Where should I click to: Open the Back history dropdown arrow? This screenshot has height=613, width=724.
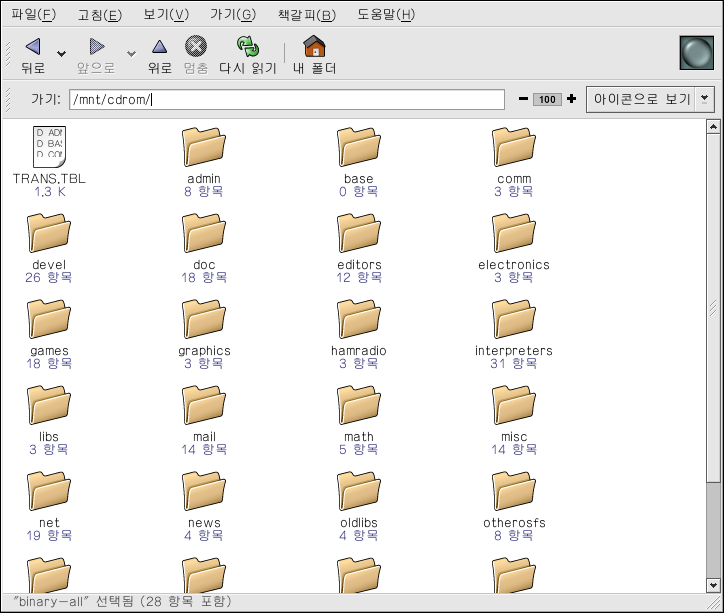(x=62, y=54)
